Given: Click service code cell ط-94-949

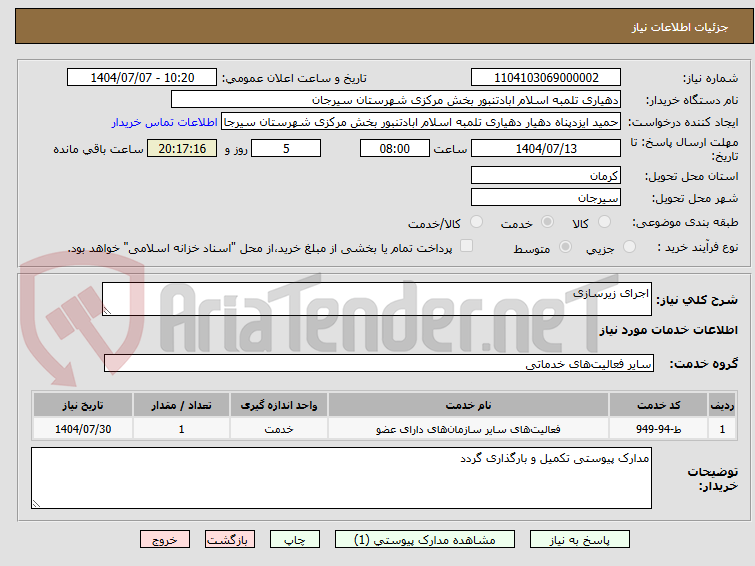Looking at the screenshot, I should click(x=658, y=429).
